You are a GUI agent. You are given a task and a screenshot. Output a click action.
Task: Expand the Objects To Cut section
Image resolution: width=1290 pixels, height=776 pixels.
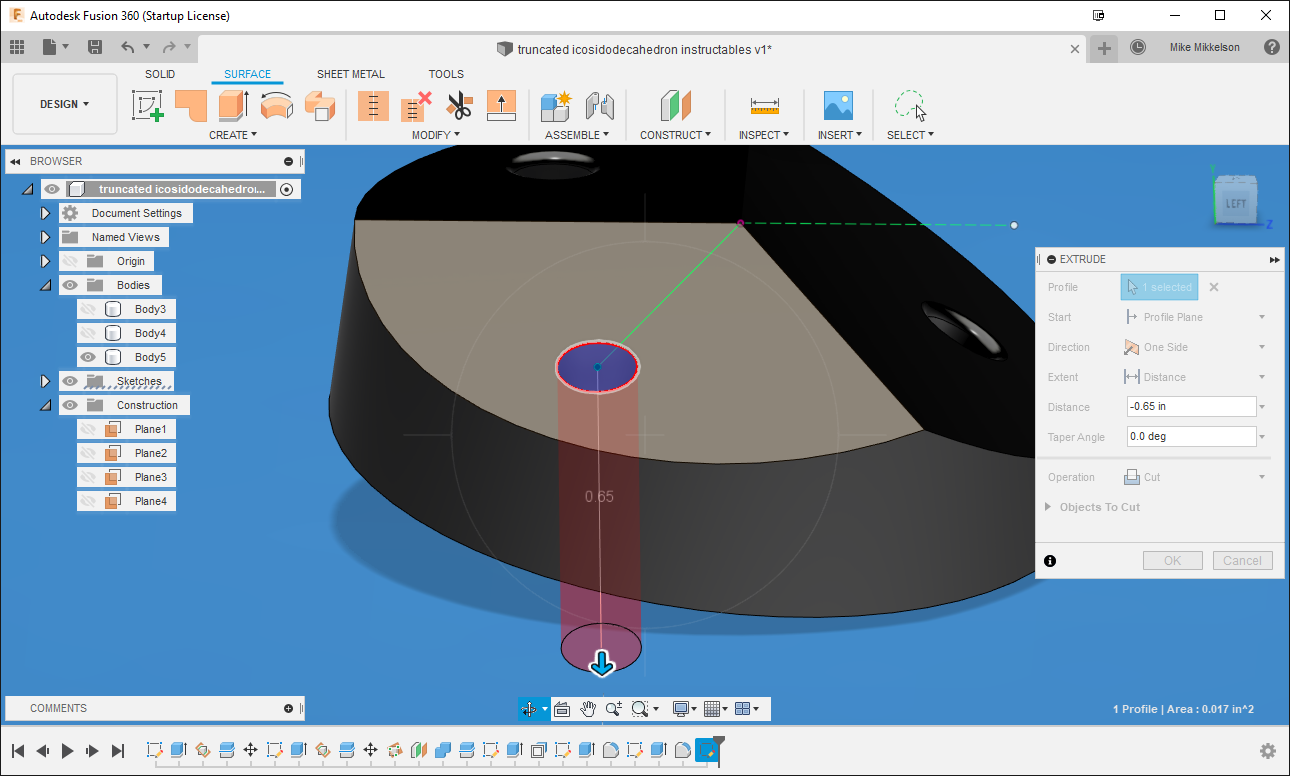1048,507
